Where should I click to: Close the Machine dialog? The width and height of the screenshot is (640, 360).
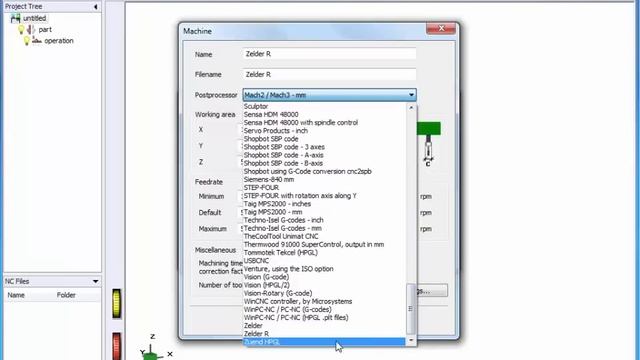(x=441, y=28)
